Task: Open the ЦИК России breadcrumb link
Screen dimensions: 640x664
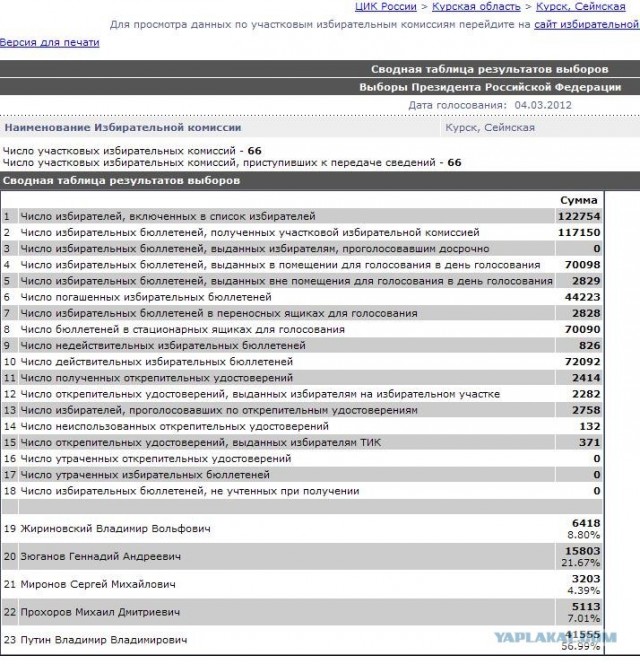Action: click(x=385, y=7)
